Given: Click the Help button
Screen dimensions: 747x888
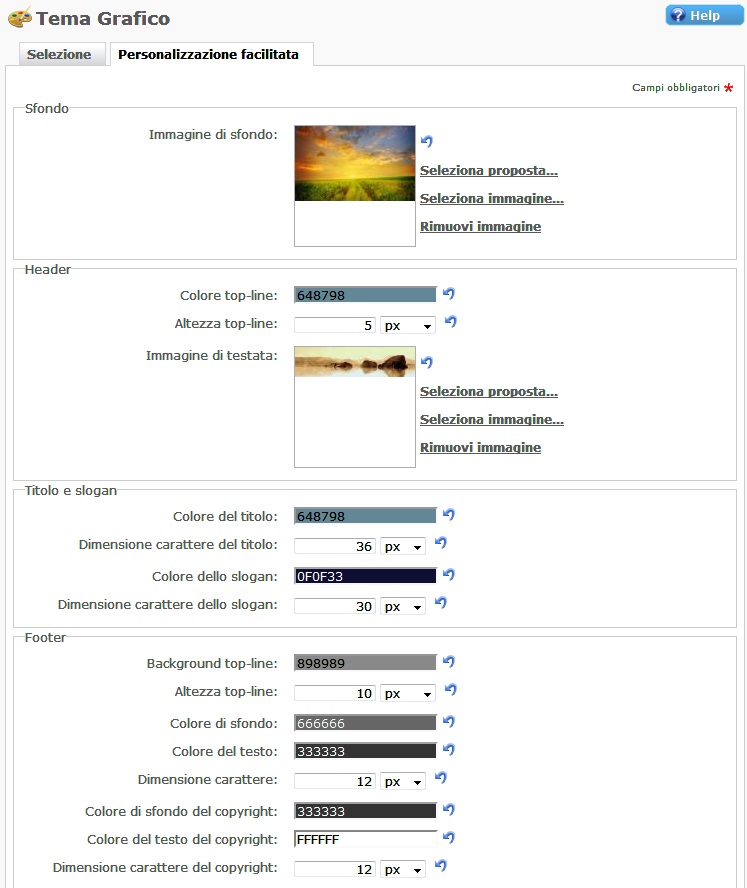Looking at the screenshot, I should 704,16.
